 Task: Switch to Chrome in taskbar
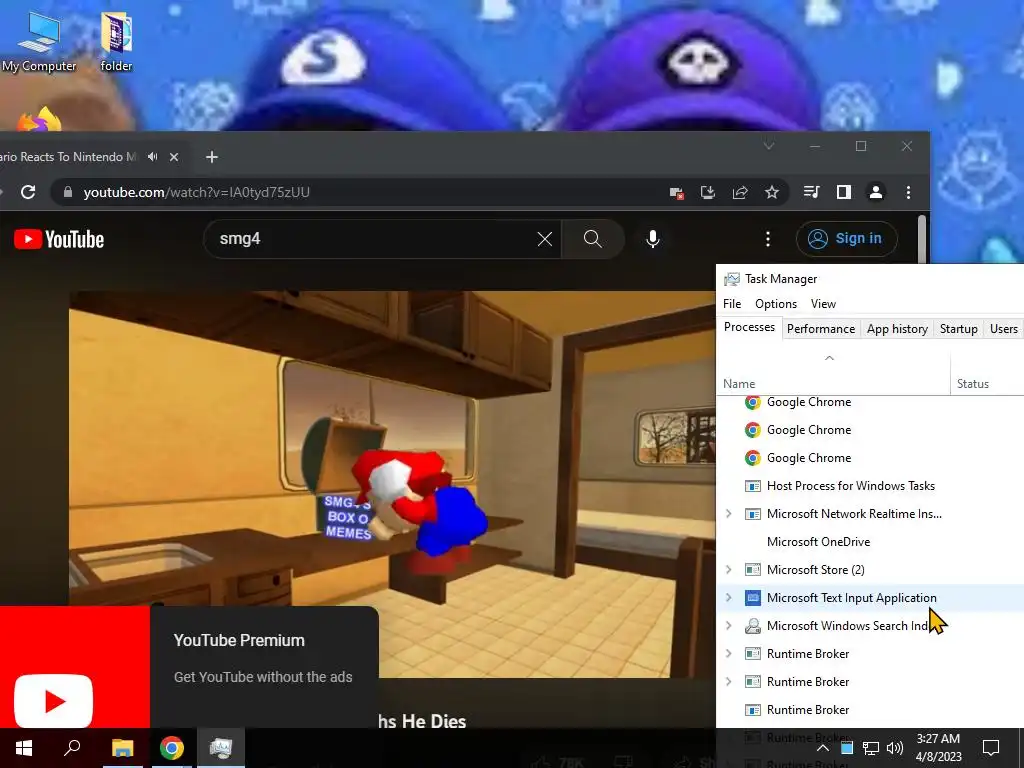pyautogui.click(x=172, y=748)
